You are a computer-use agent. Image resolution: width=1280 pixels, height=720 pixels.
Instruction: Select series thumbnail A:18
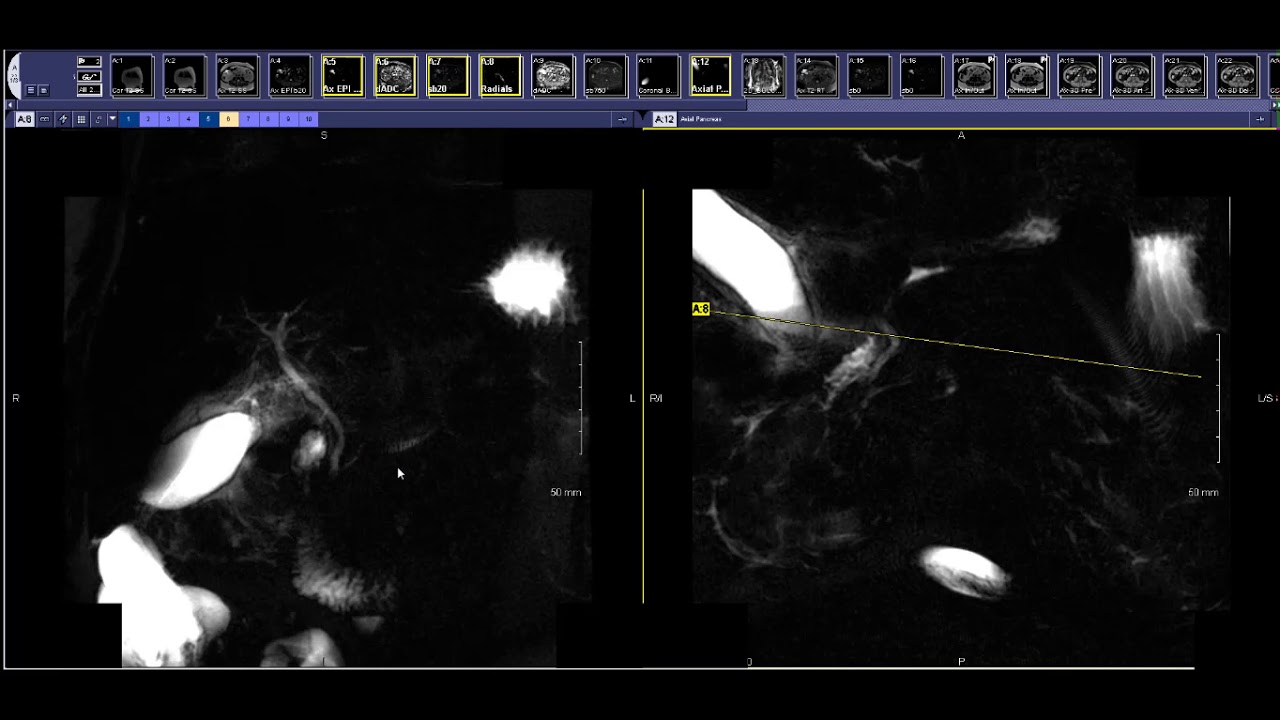point(1027,76)
